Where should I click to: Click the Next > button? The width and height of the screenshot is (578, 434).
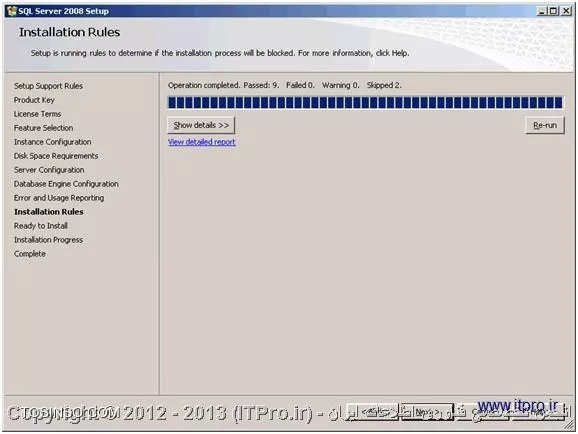[x=427, y=412]
